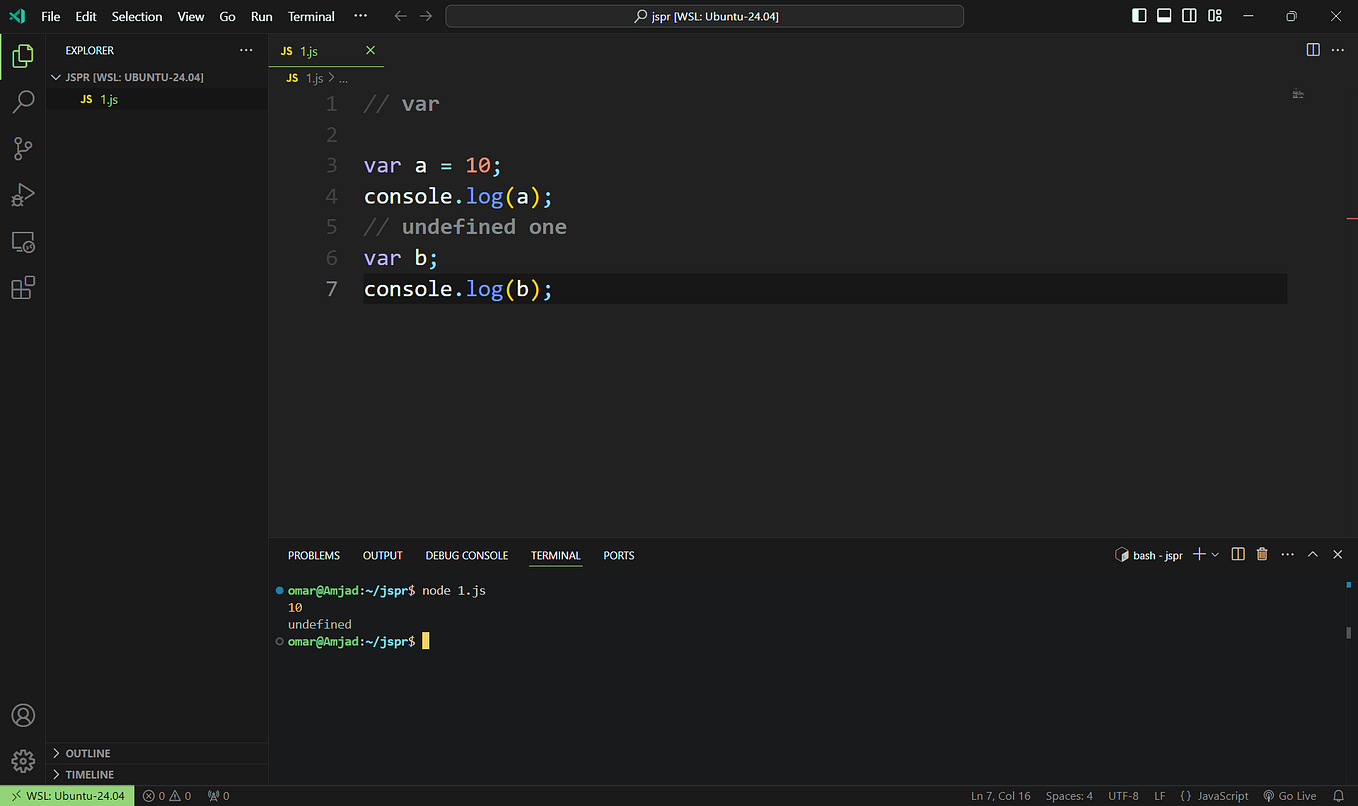1358x806 pixels.
Task: Switch to the DEBUG CONSOLE tab
Action: [x=466, y=555]
